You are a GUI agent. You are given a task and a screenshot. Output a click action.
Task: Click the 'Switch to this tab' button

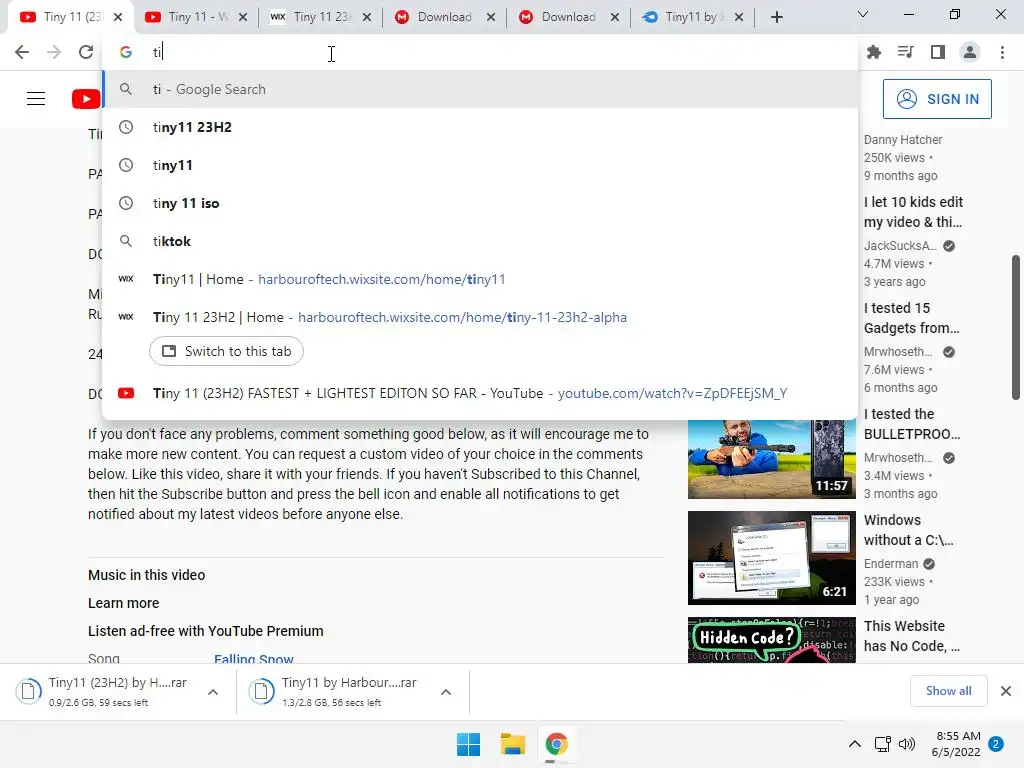pyautogui.click(x=226, y=351)
